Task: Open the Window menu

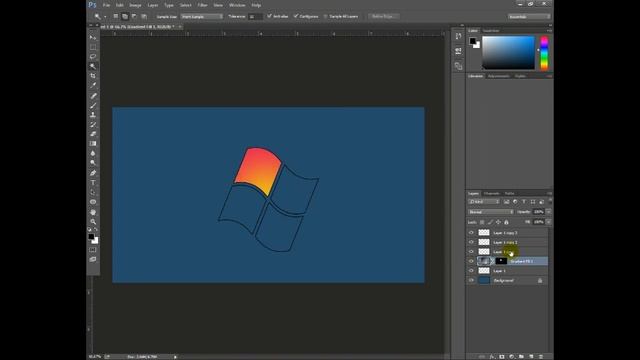Action: (237, 5)
